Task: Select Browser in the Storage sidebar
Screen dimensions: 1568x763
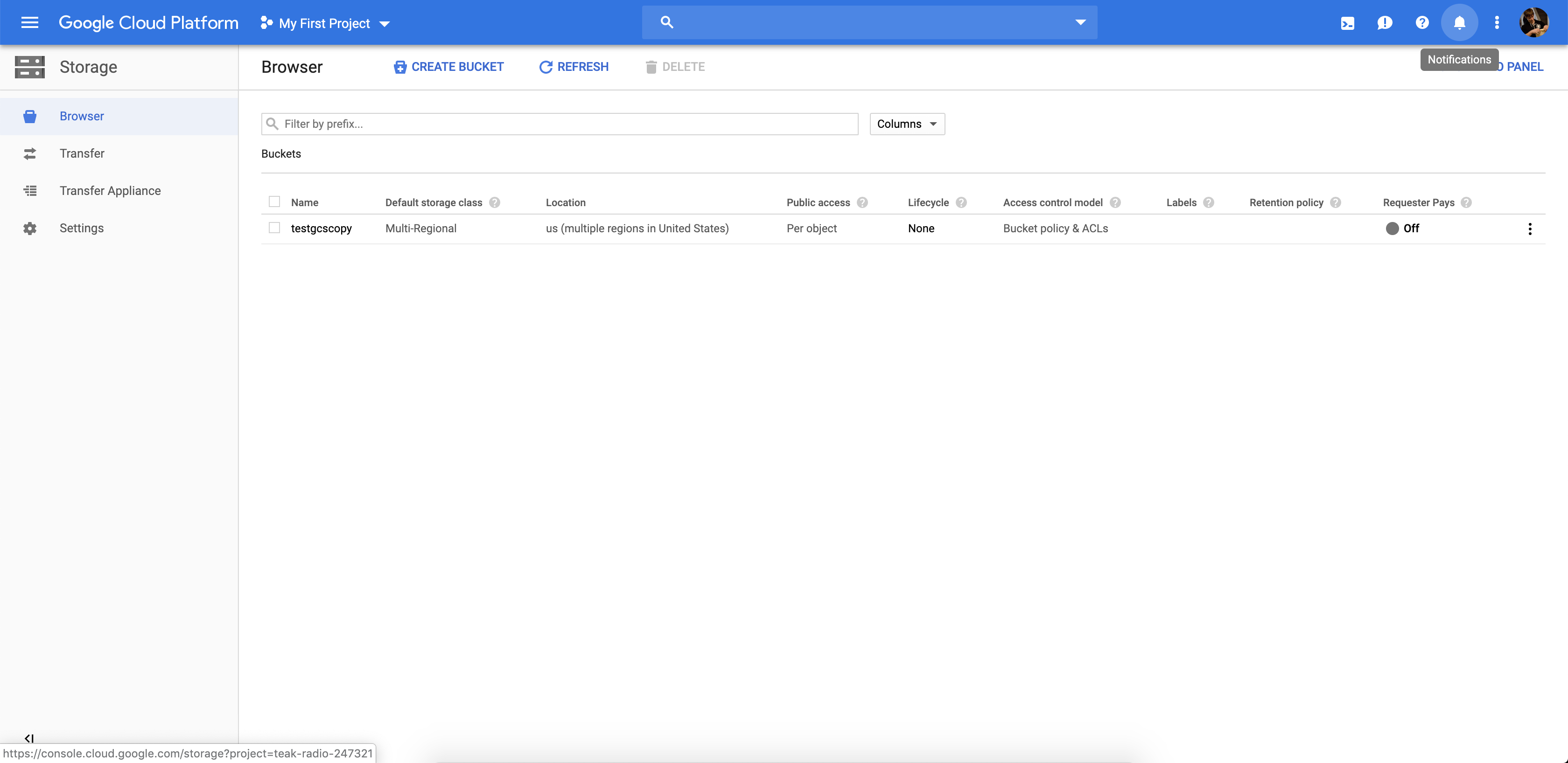Action: pos(82,116)
